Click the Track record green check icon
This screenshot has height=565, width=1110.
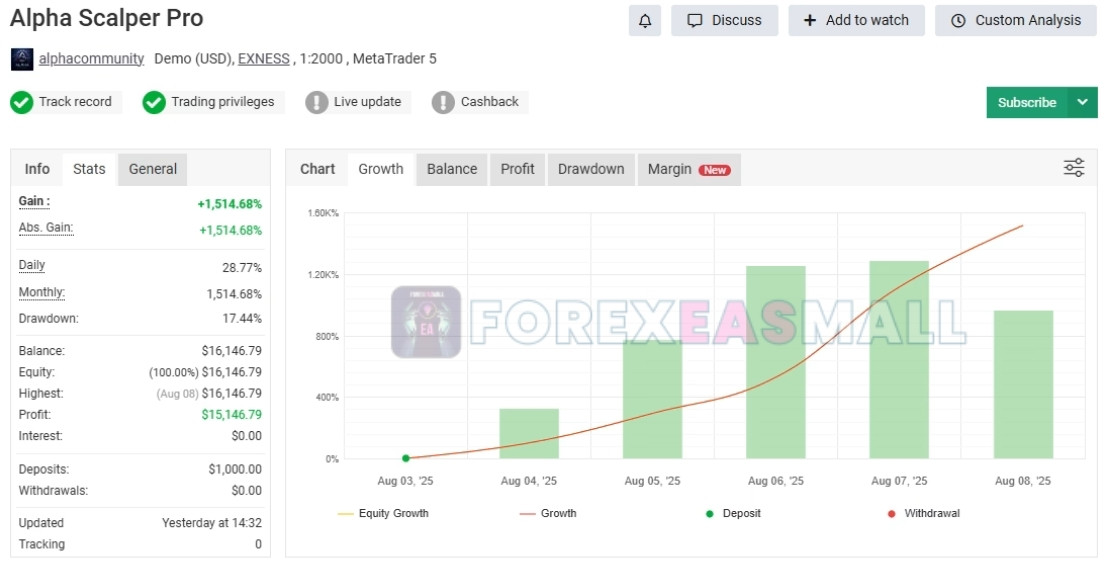pos(21,103)
